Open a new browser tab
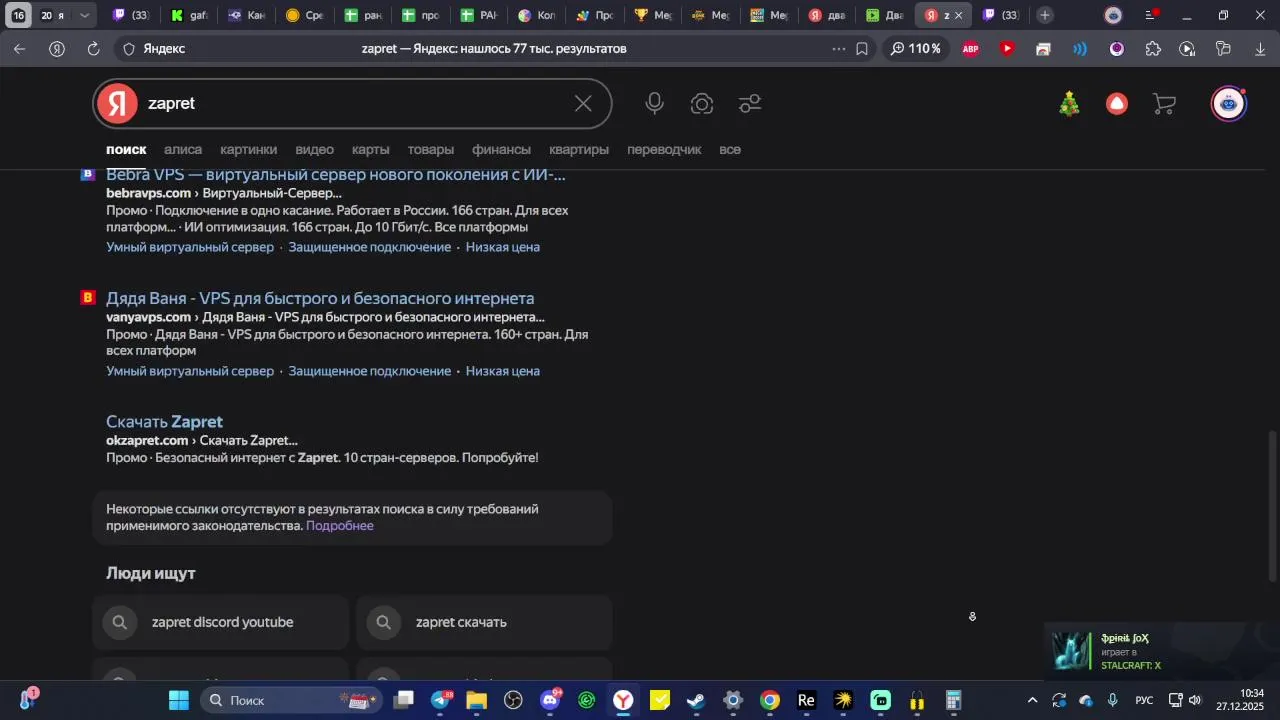 click(1045, 15)
